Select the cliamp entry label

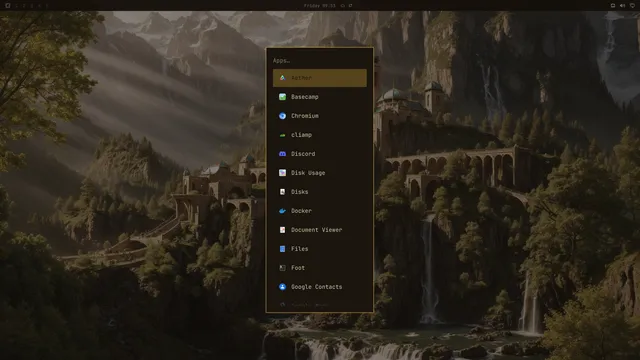(x=301, y=135)
